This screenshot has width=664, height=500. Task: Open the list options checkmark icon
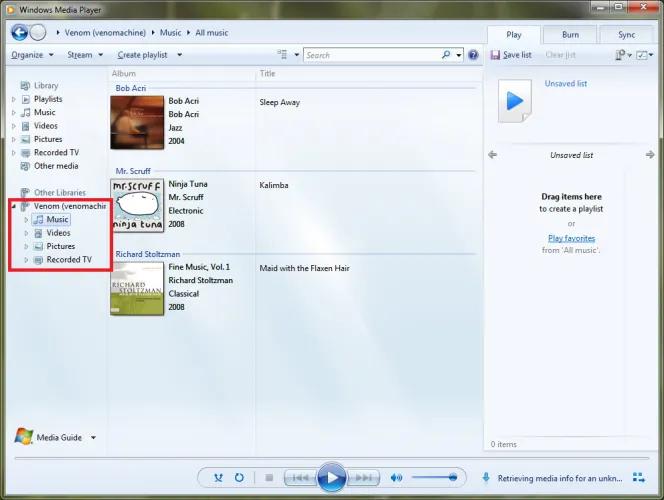pyautogui.click(x=642, y=55)
